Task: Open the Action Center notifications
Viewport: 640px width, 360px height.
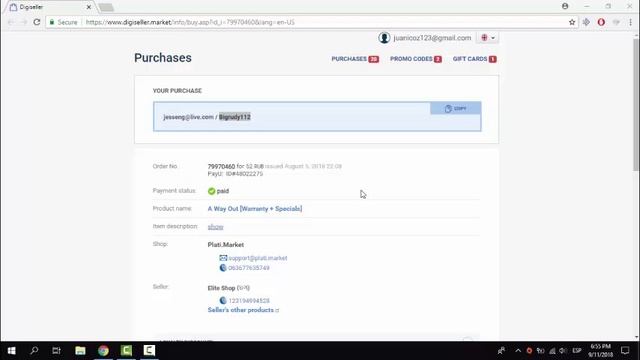Action: [x=625, y=351]
